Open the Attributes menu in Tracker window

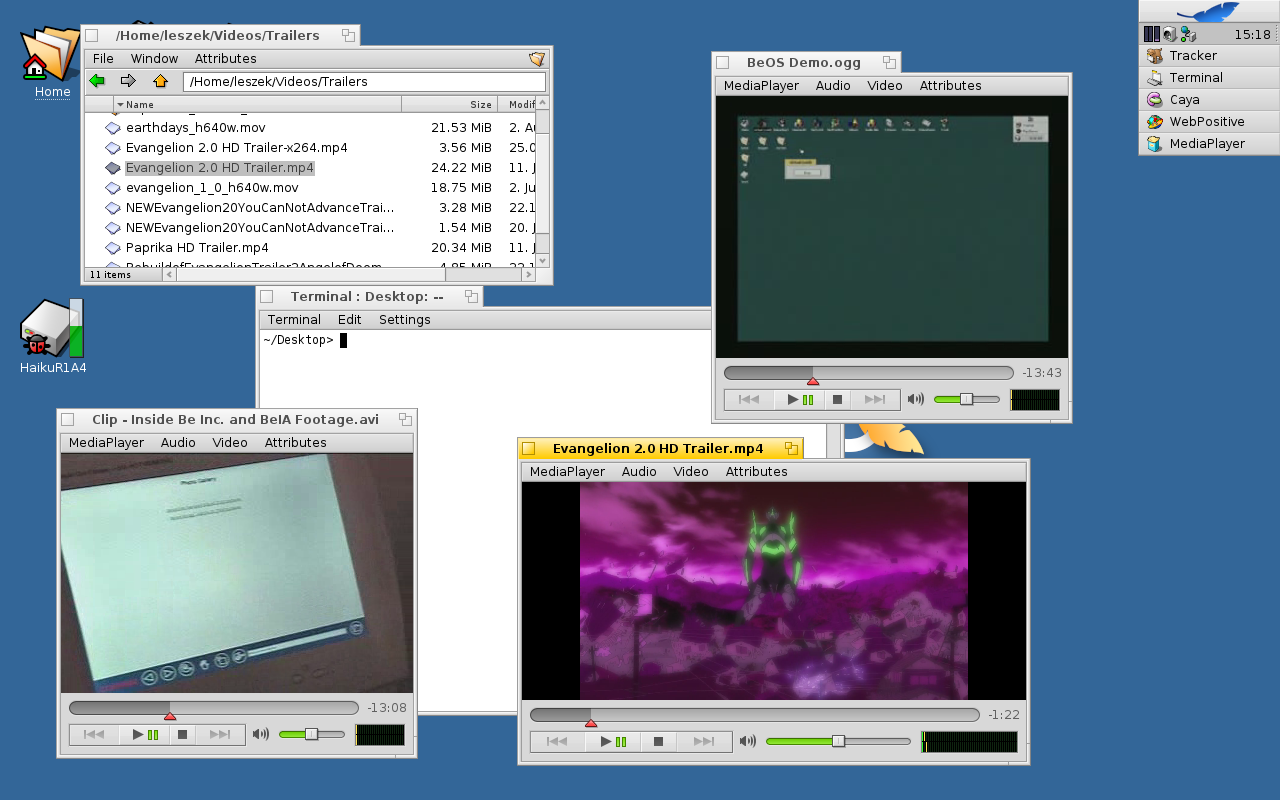225,59
